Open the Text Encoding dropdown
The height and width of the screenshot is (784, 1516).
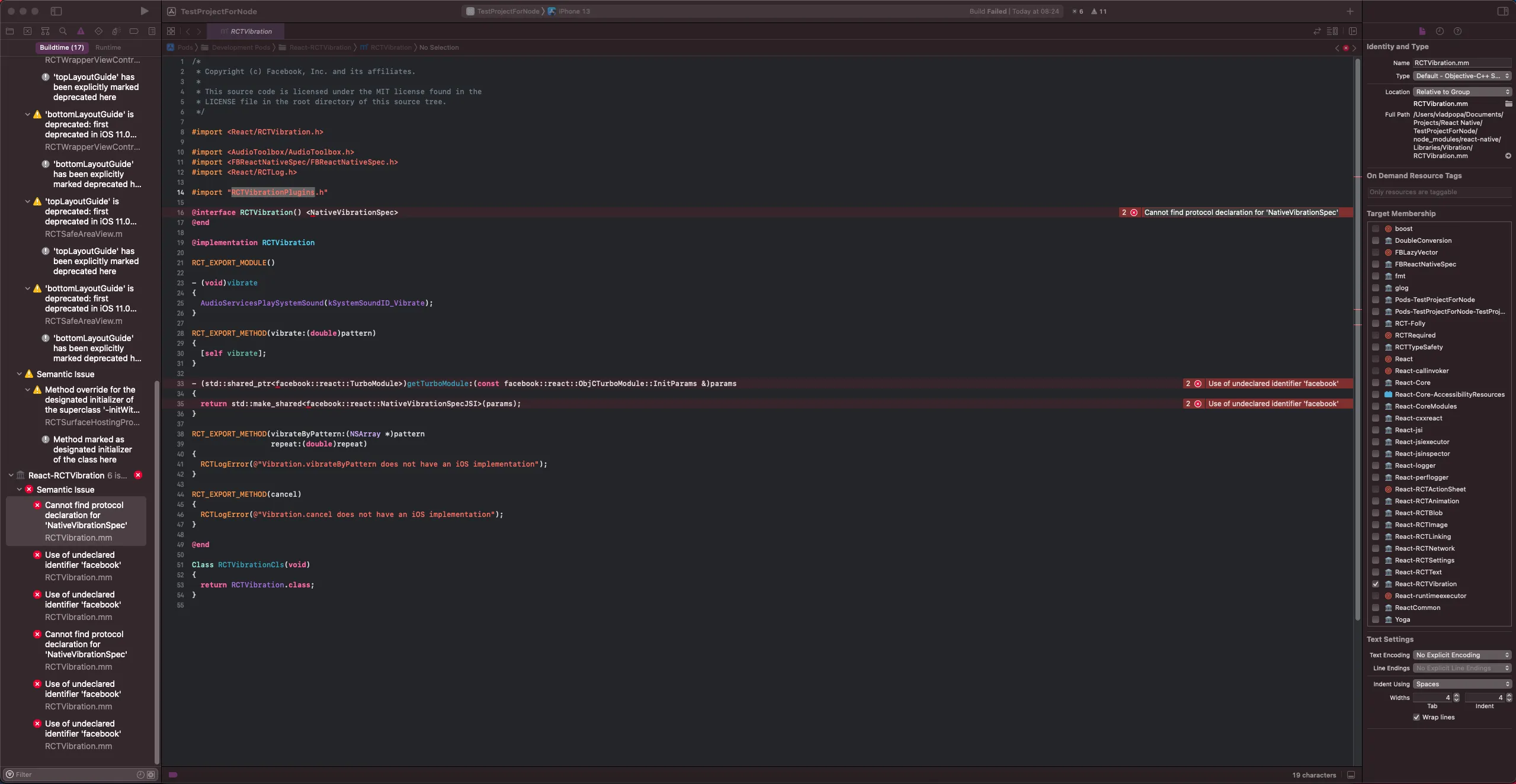point(1462,655)
